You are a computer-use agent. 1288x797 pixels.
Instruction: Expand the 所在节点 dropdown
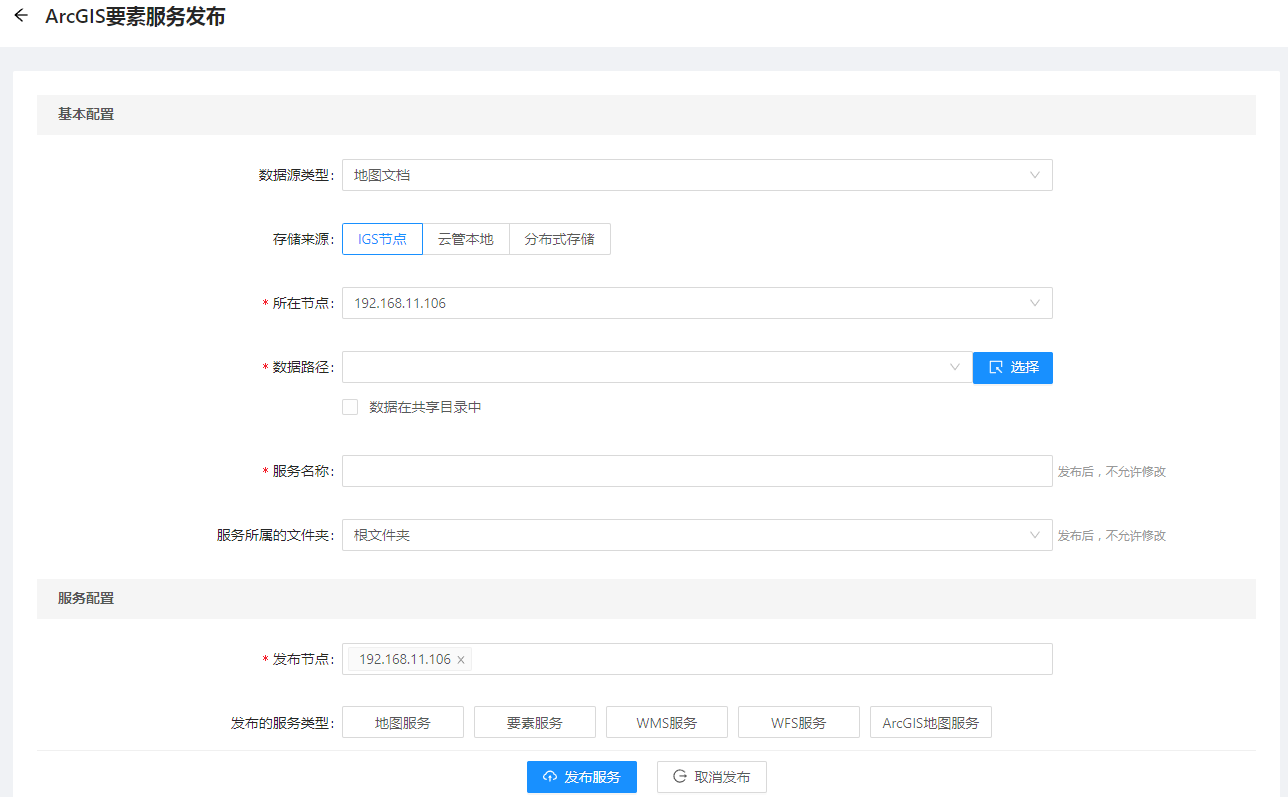697,303
